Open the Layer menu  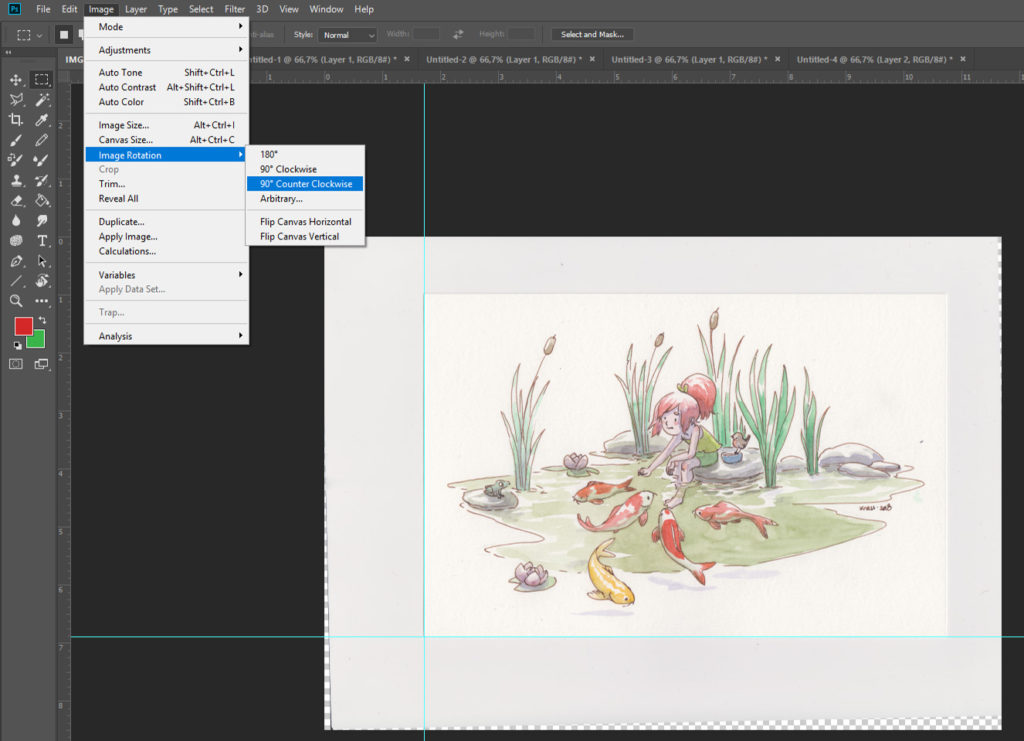[136, 9]
